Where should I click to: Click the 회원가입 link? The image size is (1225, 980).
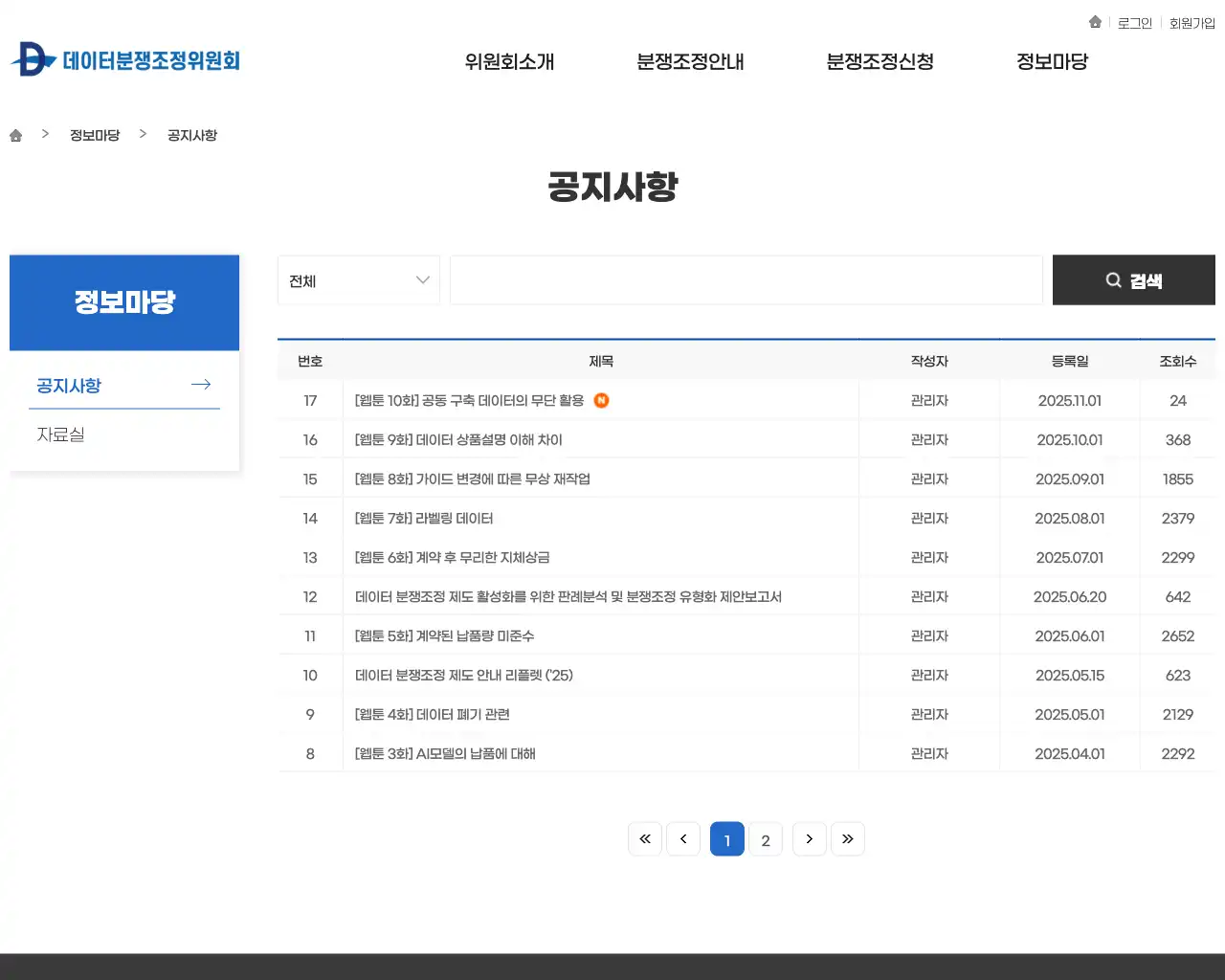point(1192,22)
